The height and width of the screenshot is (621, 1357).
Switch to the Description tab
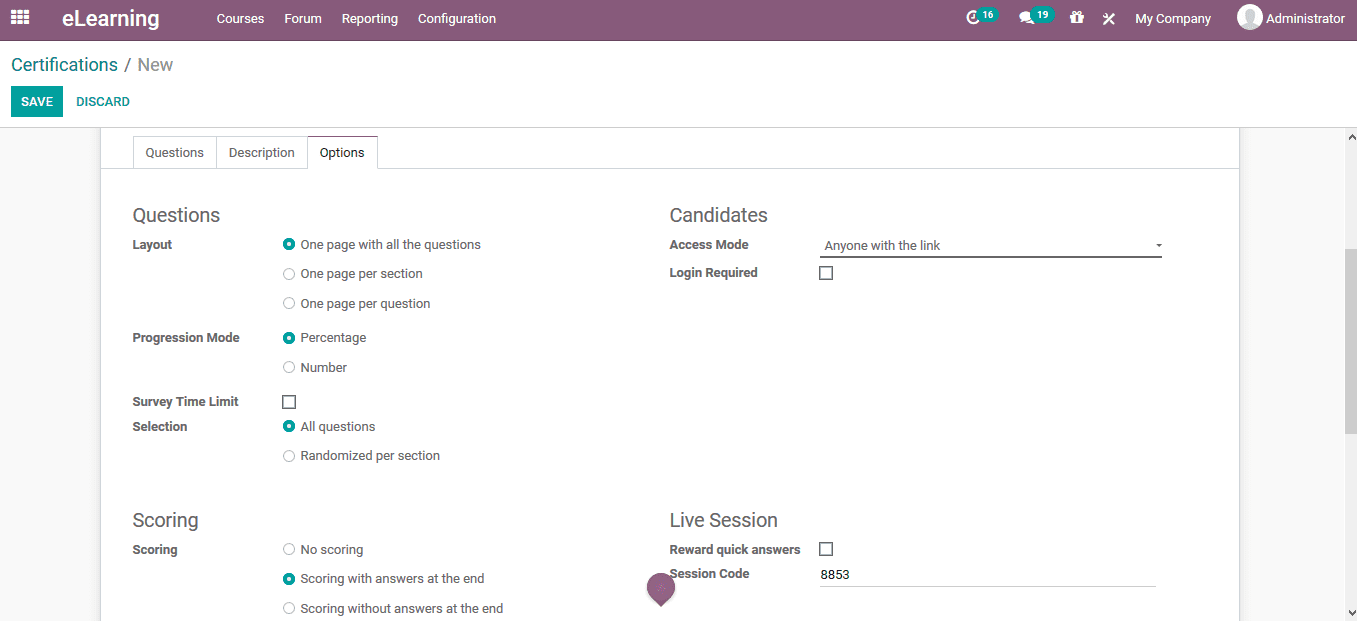[x=261, y=153]
